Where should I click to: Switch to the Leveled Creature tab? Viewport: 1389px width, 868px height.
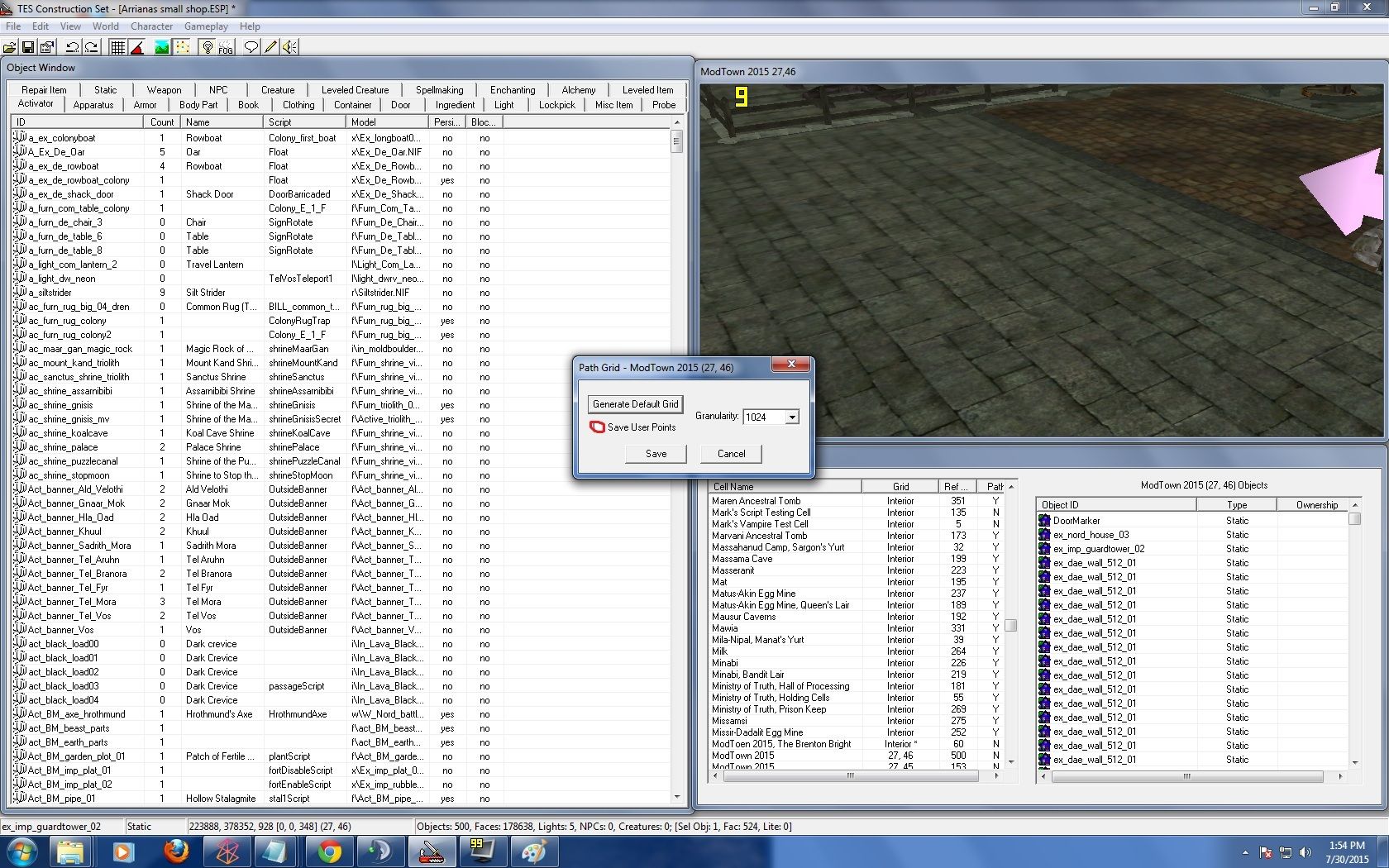point(355,90)
